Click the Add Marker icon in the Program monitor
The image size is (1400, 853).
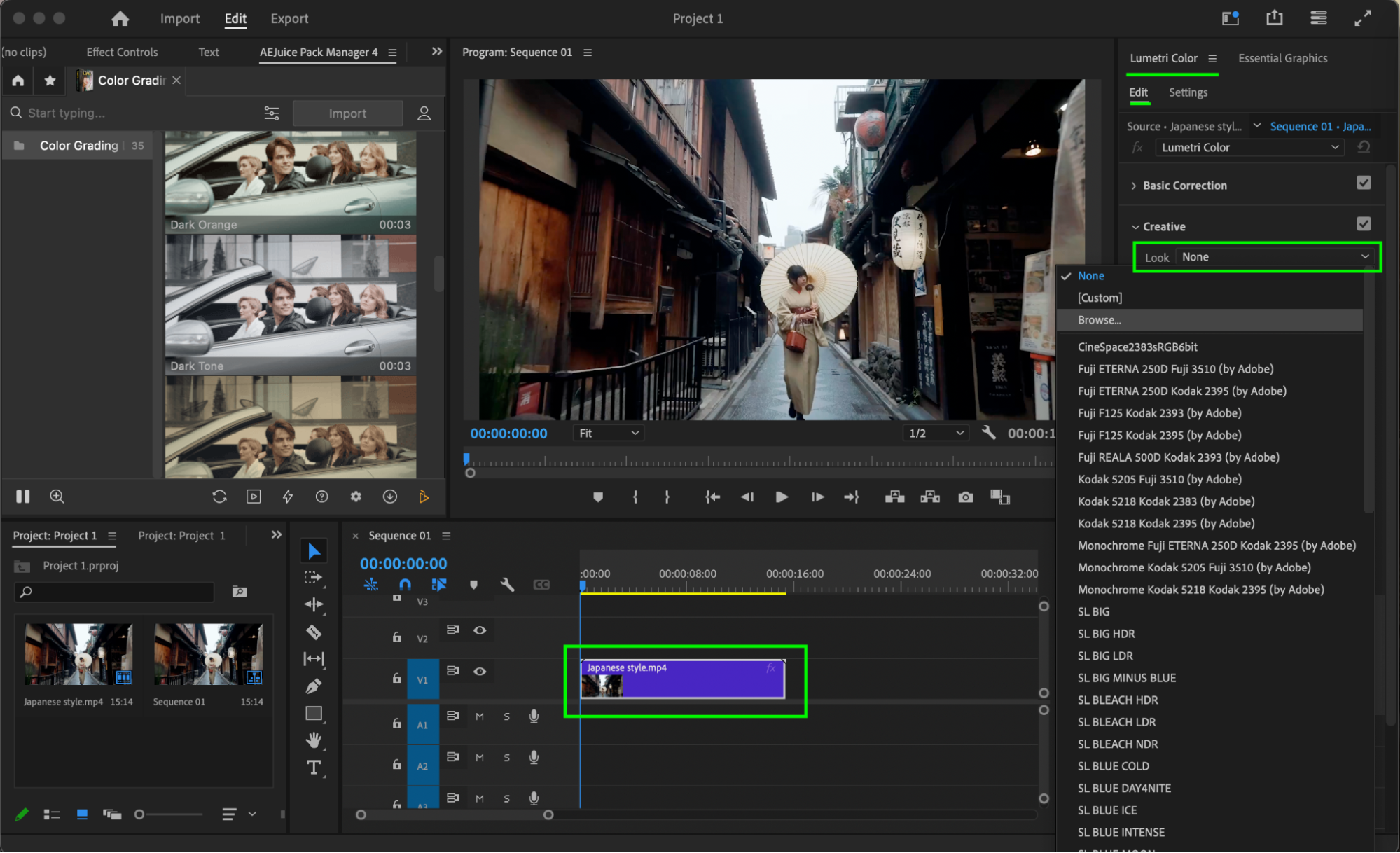597,497
